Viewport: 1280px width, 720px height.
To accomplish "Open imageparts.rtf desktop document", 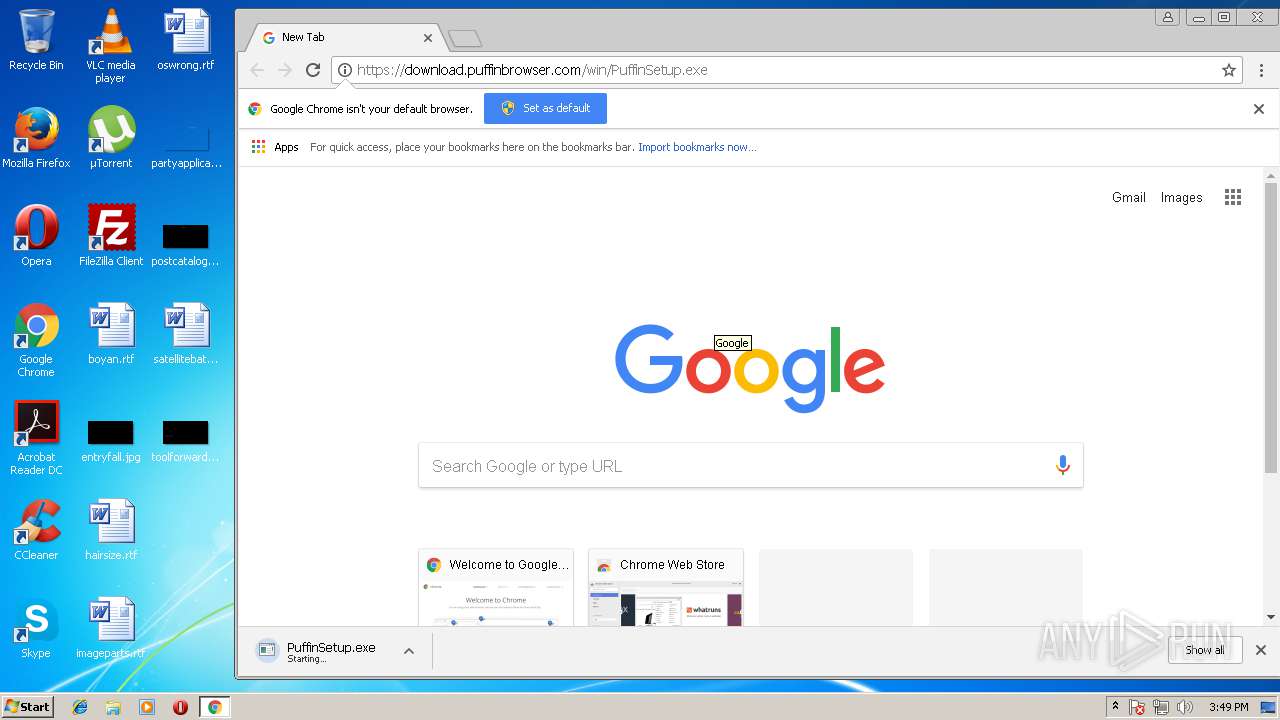I will coord(110,628).
